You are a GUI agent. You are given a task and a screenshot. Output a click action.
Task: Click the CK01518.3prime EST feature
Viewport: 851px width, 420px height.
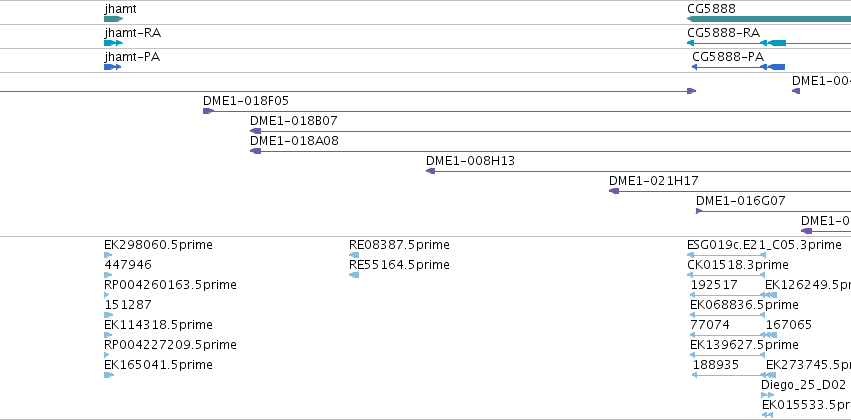[x=726, y=275]
